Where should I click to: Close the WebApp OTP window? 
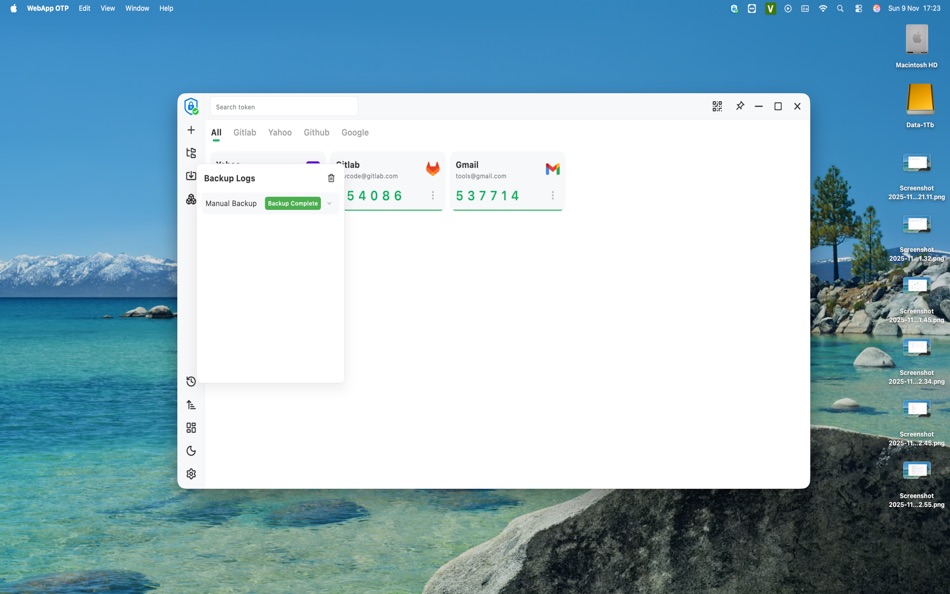coord(797,106)
